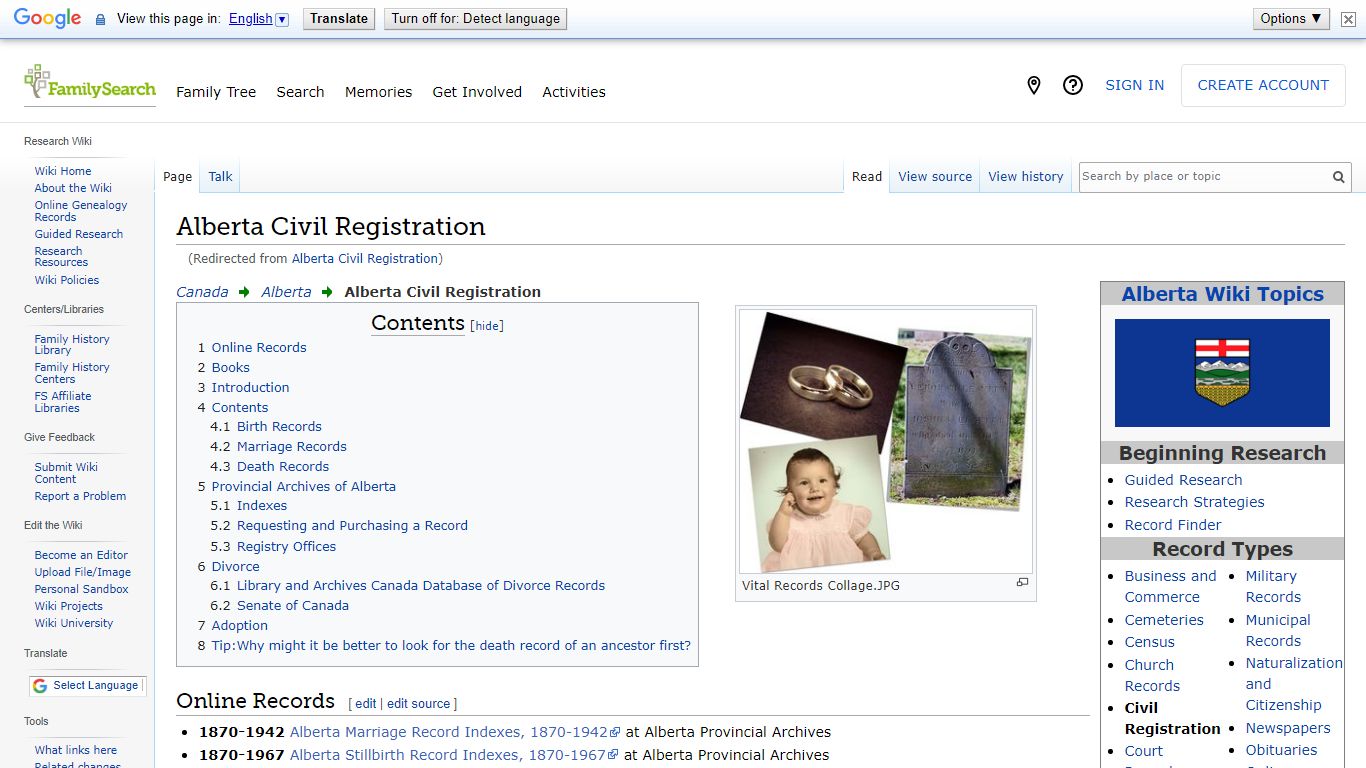Jump to Provincial Archives of Alberta in Contents
Image resolution: width=1366 pixels, height=768 pixels.
pyautogui.click(x=304, y=486)
